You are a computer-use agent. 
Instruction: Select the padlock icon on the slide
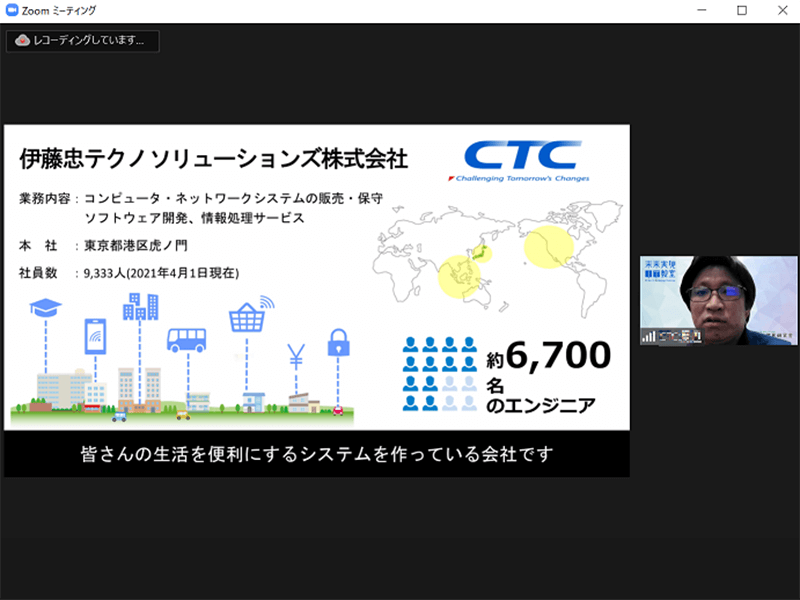[x=340, y=345]
